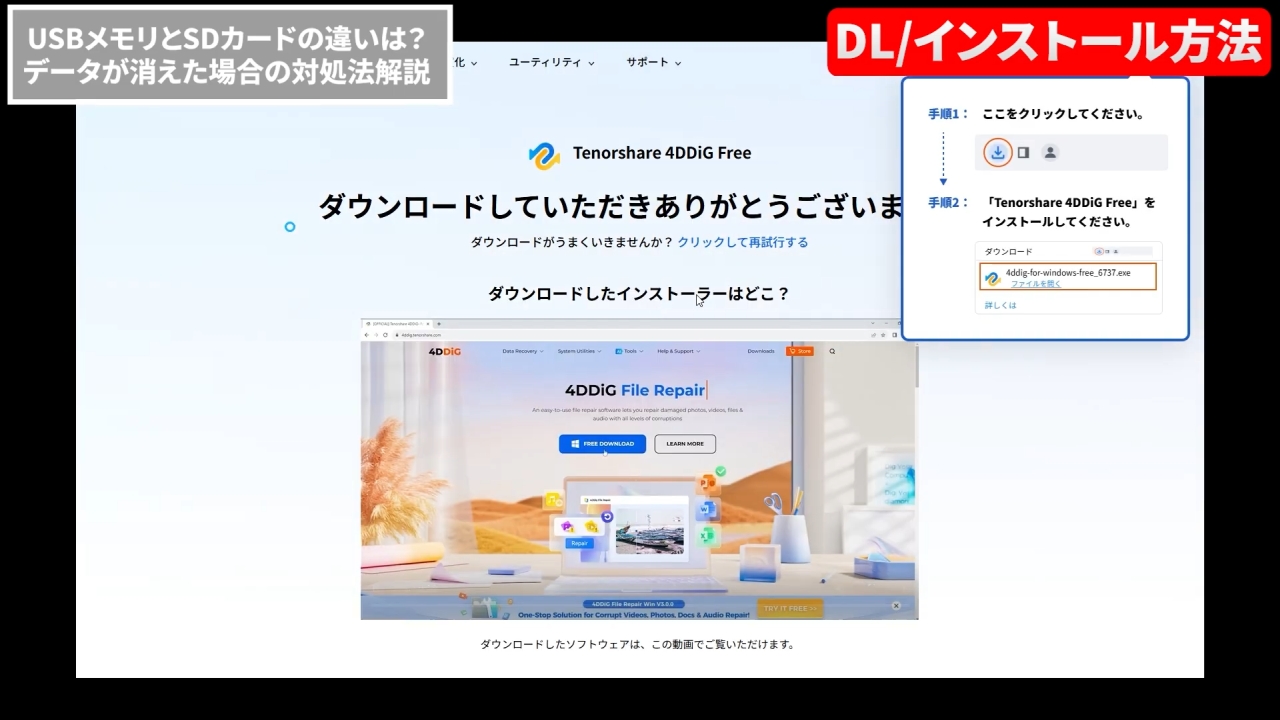1280x720 pixels.
Task: Click the 4DDiG logo in the embedded page
Action: (x=444, y=351)
